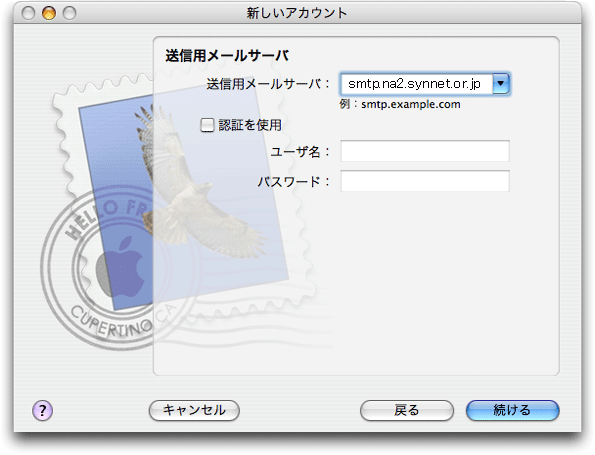This screenshot has width=595, height=455.
Task: Click the rightmost zoom window button
Action: (69, 13)
